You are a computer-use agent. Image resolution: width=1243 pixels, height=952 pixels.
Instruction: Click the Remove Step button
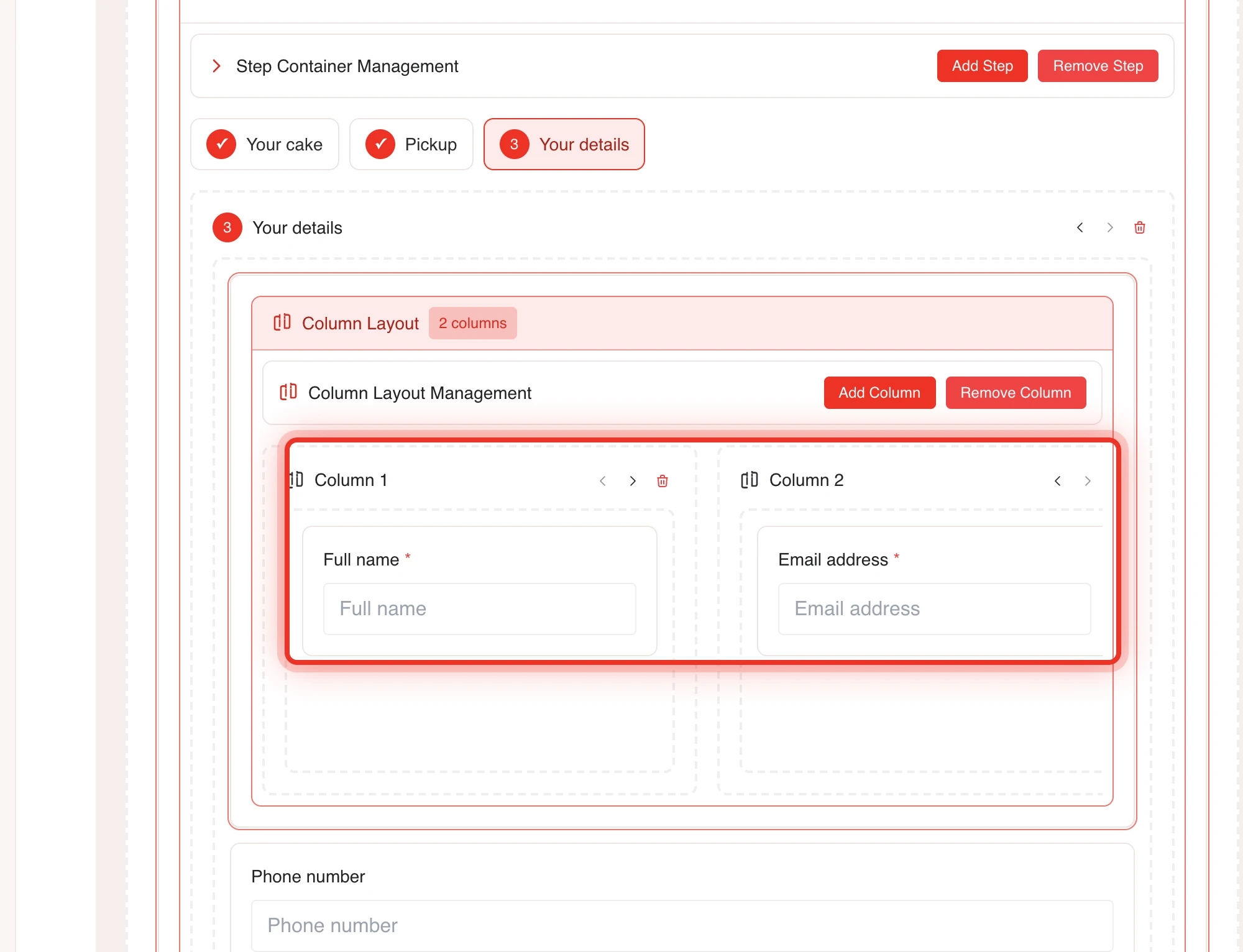[x=1098, y=66]
